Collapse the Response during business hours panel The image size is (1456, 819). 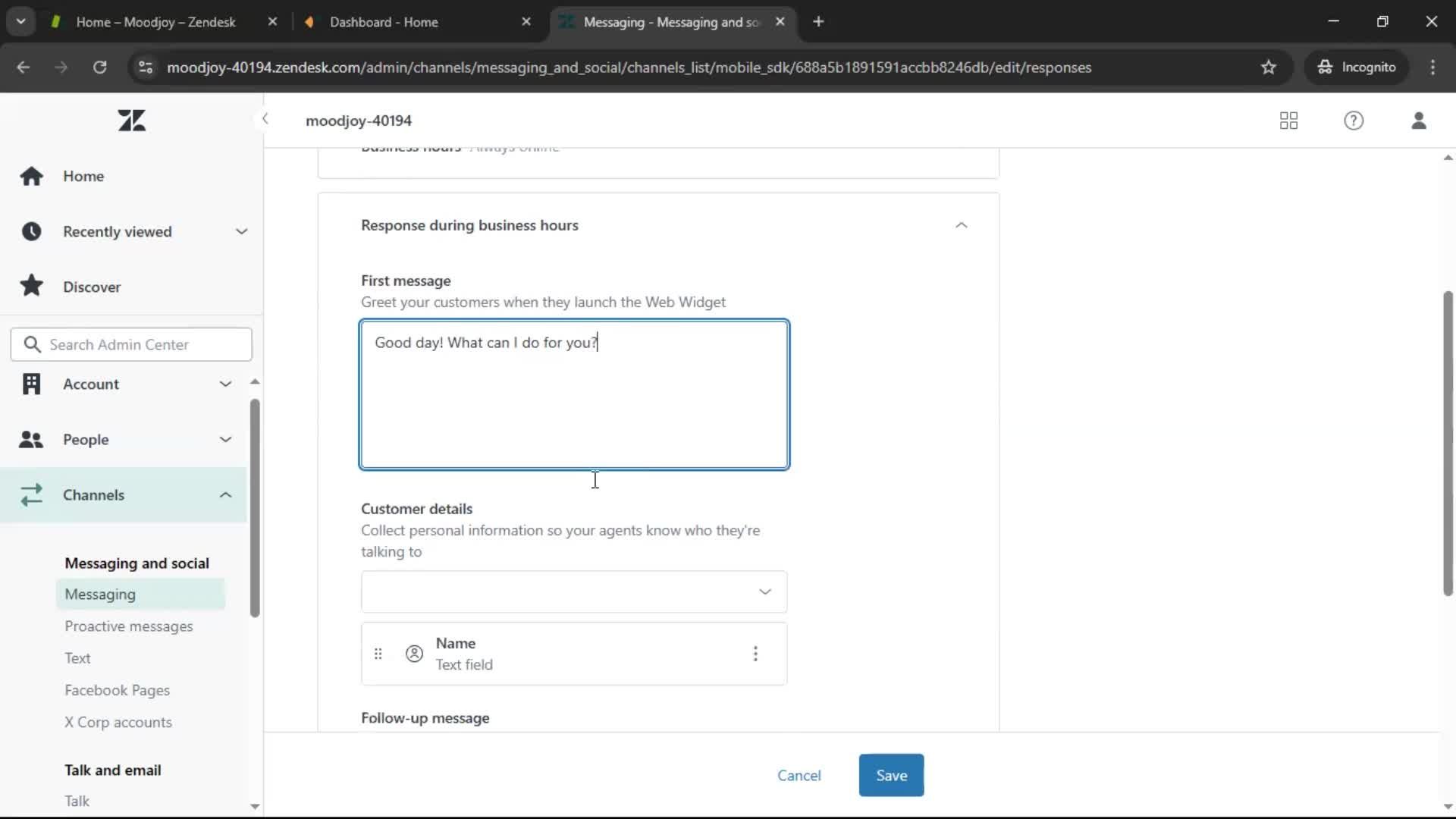pos(962,225)
